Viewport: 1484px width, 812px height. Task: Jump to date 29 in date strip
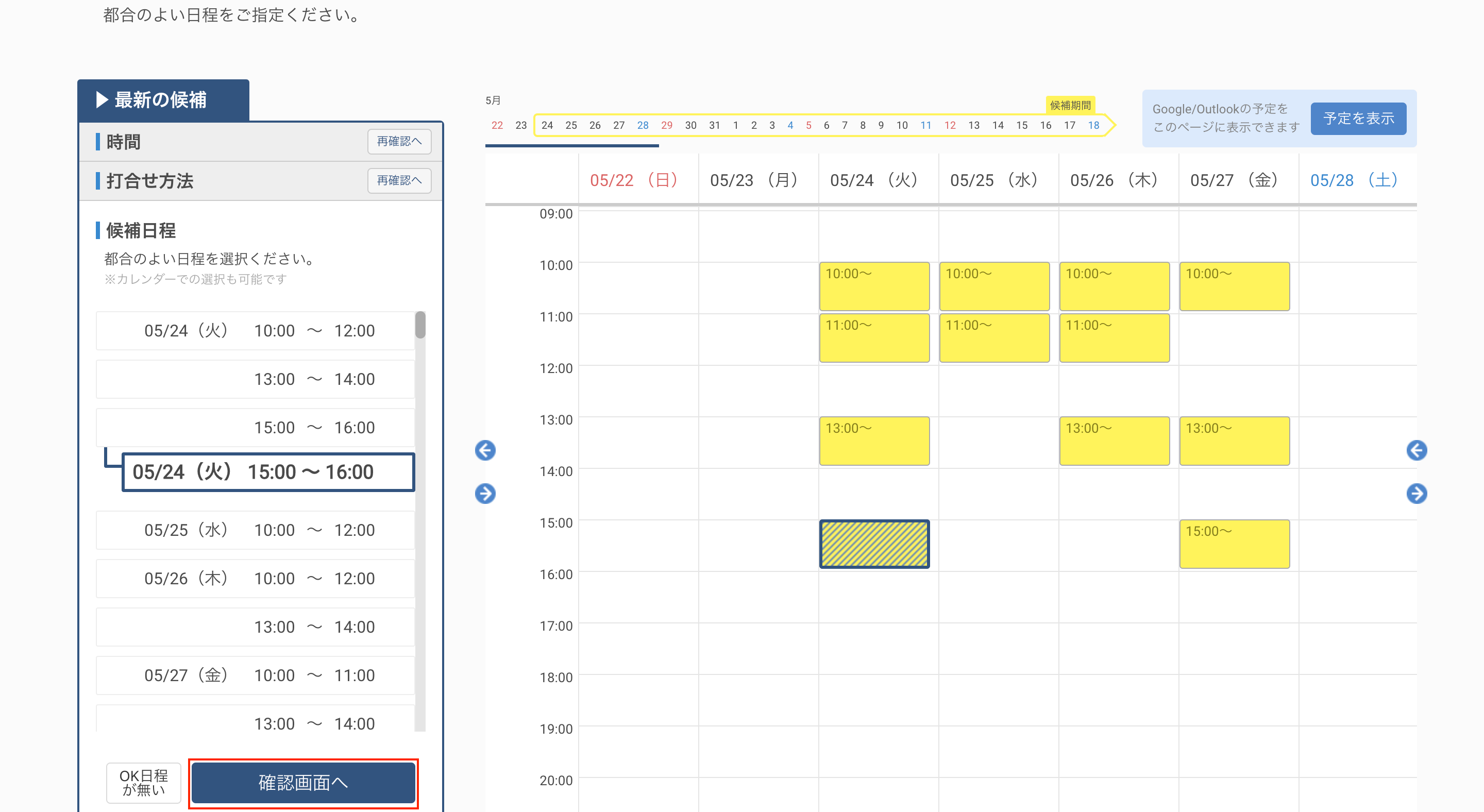click(x=667, y=126)
